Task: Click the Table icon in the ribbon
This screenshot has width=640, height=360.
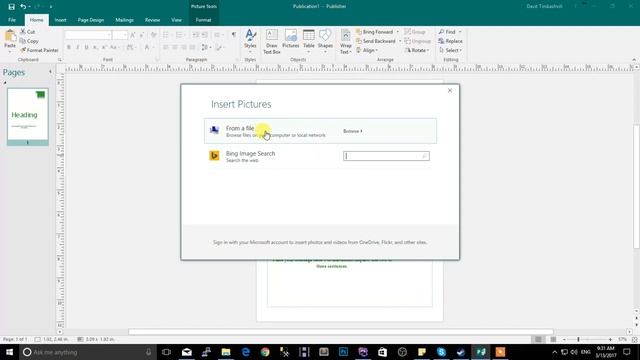Action: pyautogui.click(x=309, y=36)
